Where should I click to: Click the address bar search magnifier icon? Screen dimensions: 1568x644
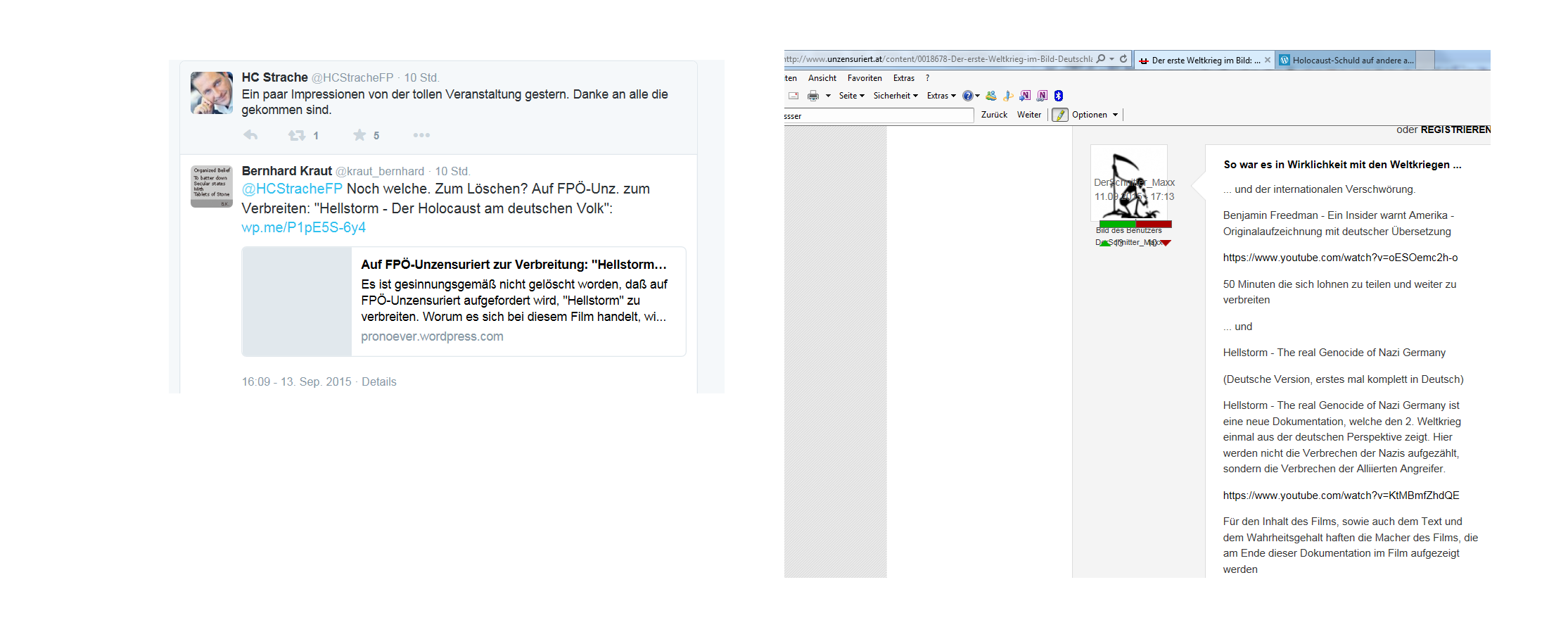pos(1101,59)
